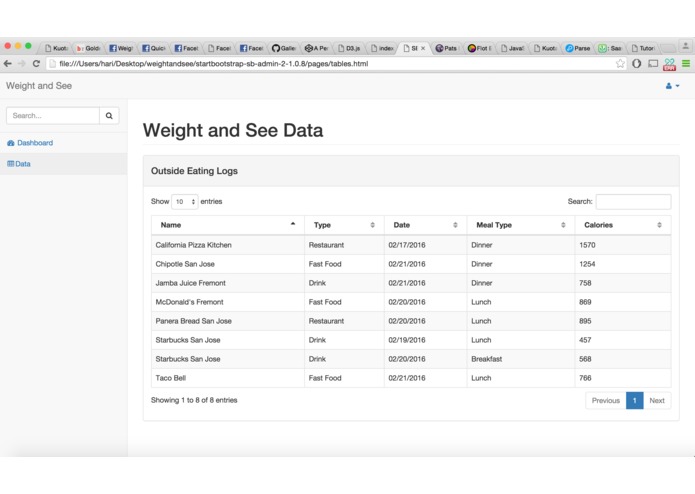Click the magnifier search button in sidebar

point(109,116)
